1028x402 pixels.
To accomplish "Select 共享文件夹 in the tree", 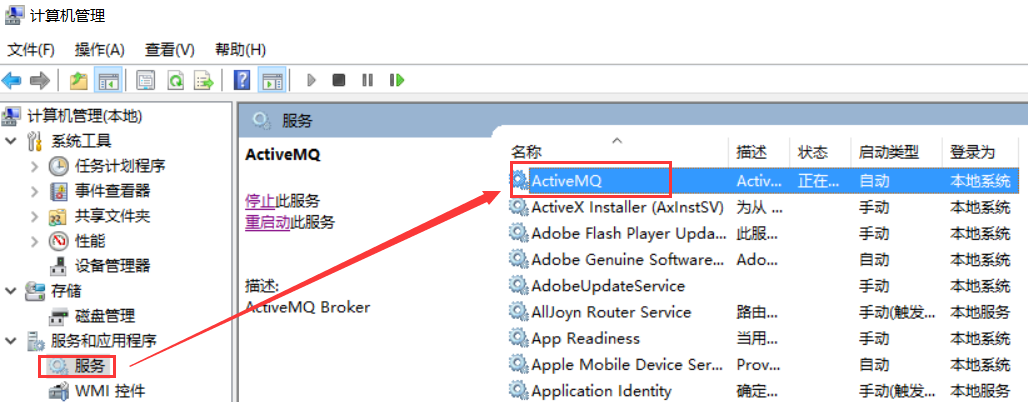I will 112,216.
